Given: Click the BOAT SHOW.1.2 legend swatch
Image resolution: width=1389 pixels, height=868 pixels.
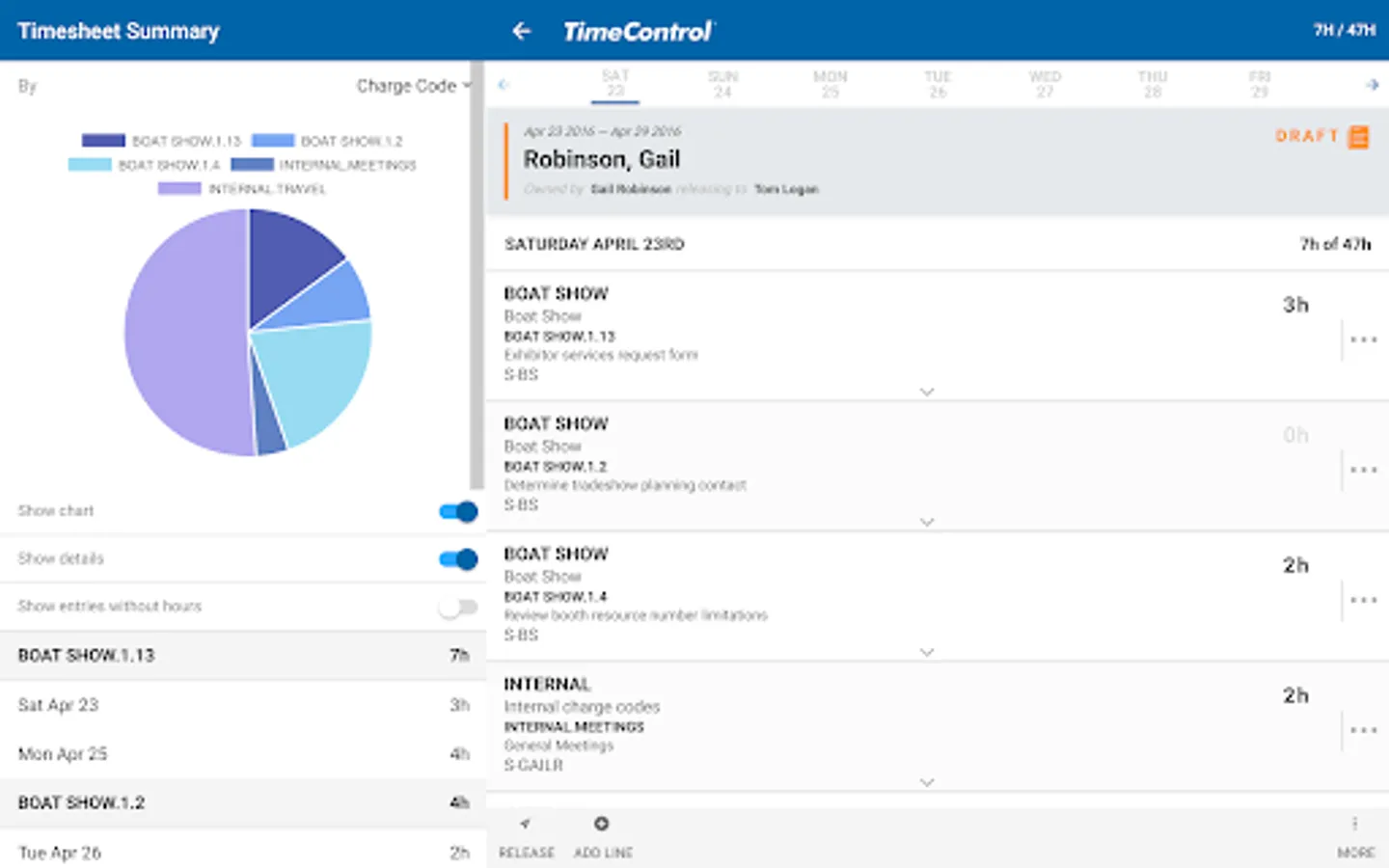Looking at the screenshot, I should (x=273, y=141).
